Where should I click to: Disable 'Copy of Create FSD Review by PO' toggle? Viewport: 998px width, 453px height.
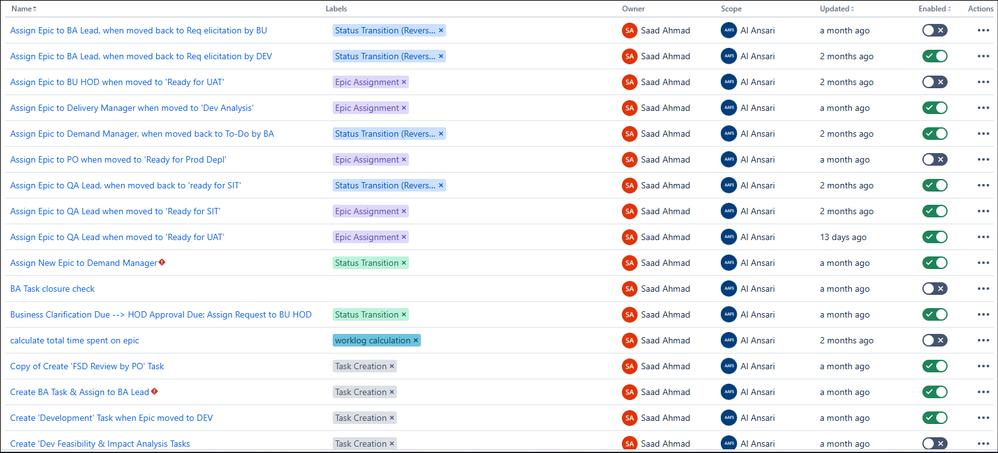click(934, 366)
